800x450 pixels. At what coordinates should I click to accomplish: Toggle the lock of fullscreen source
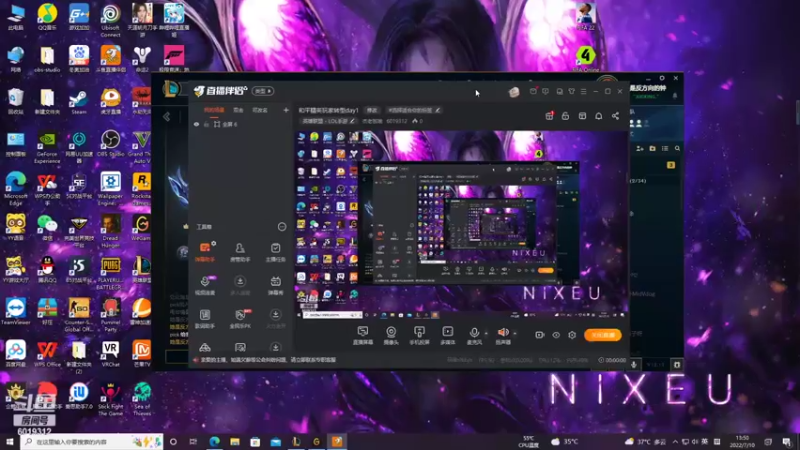(x=206, y=124)
